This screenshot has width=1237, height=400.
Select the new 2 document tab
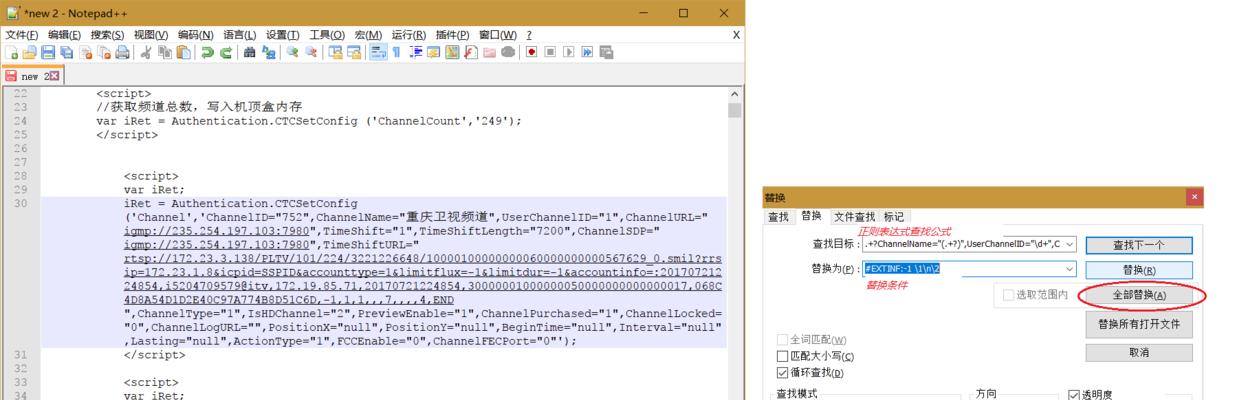click(33, 76)
